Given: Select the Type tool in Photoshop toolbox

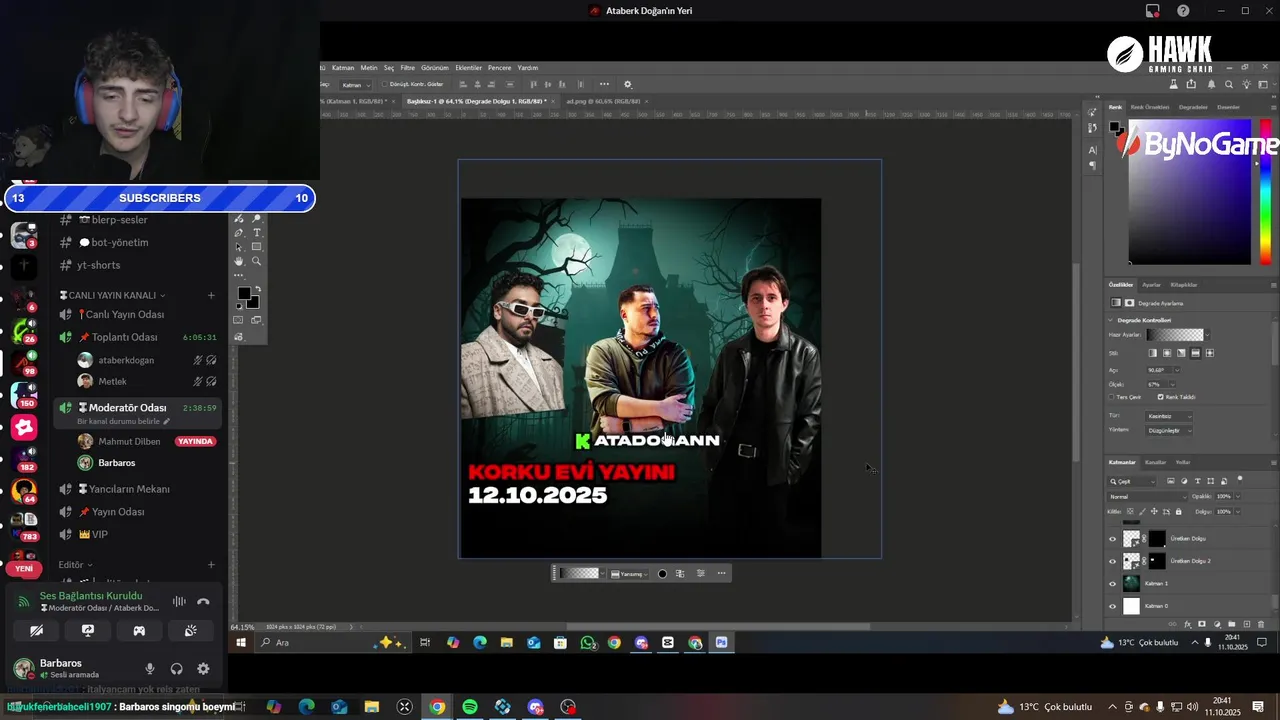Looking at the screenshot, I should [256, 233].
